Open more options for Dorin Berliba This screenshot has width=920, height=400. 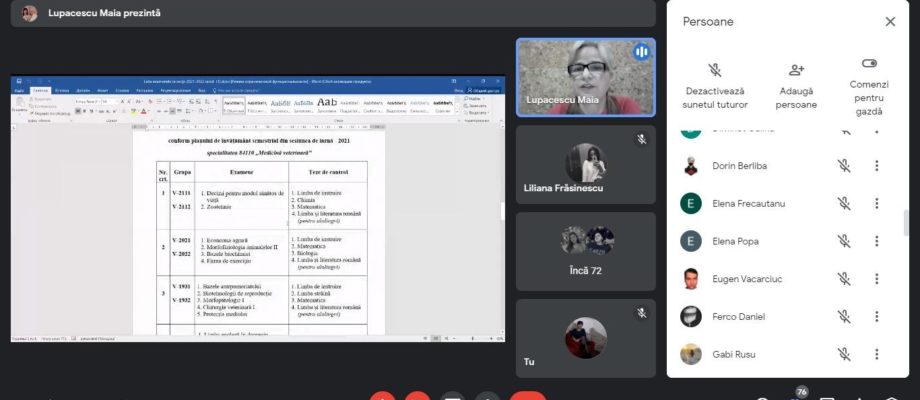tap(877, 166)
